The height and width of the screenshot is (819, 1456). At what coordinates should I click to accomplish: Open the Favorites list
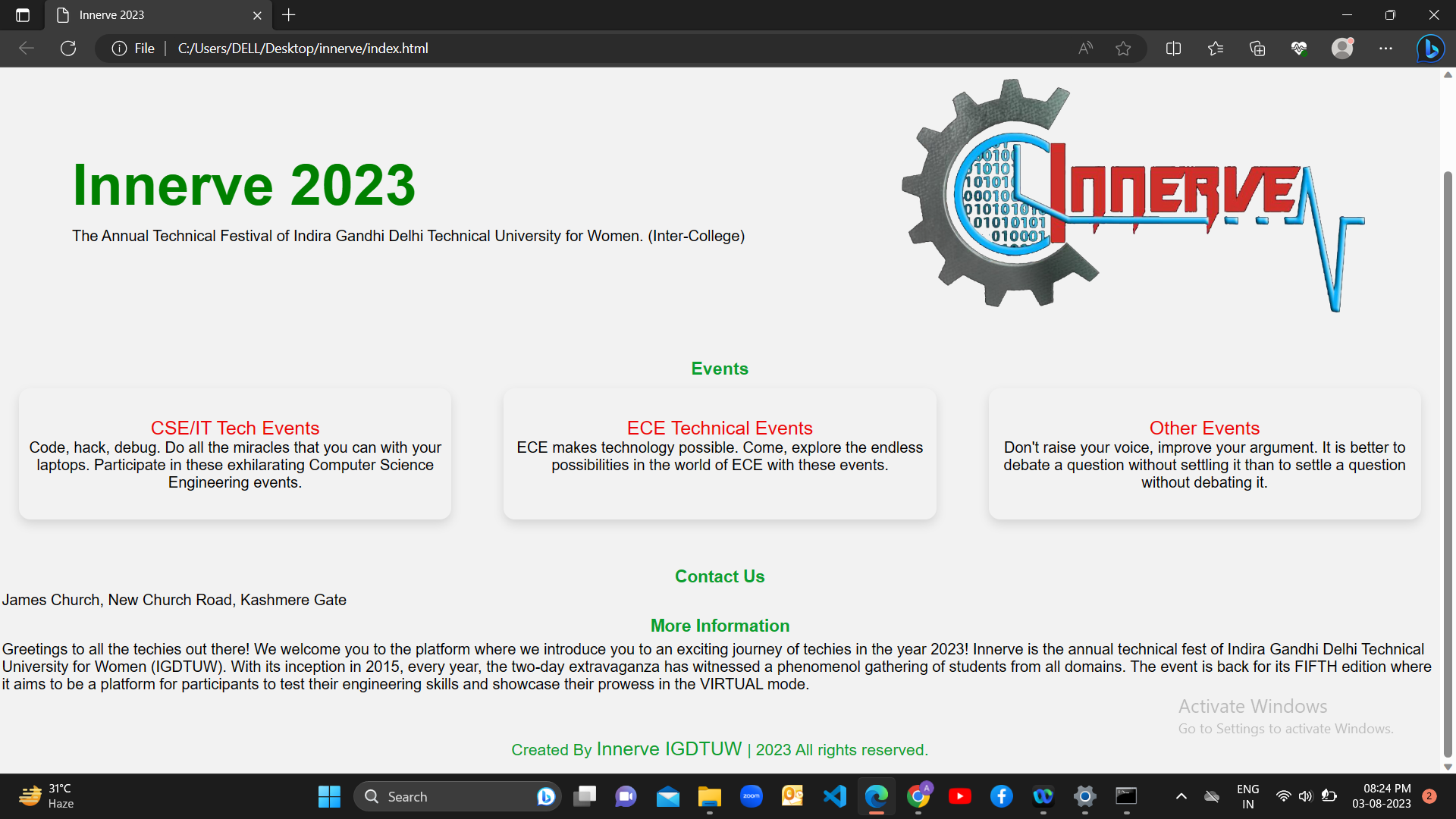(x=1215, y=48)
